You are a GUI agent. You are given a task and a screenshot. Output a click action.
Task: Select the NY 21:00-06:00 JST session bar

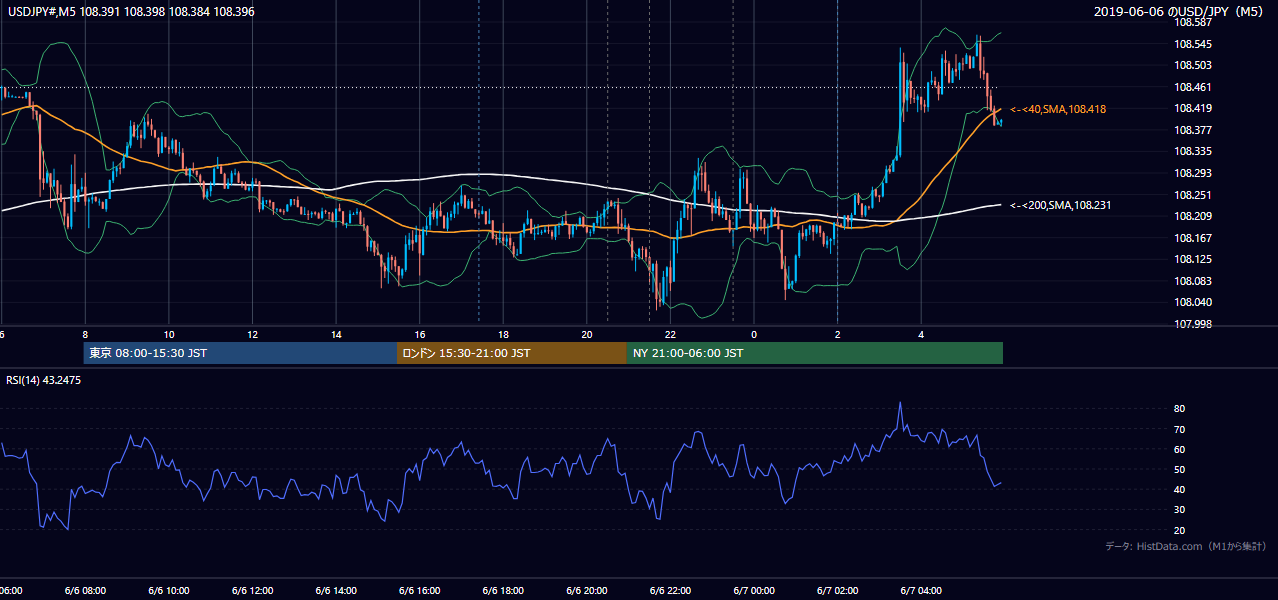(815, 353)
